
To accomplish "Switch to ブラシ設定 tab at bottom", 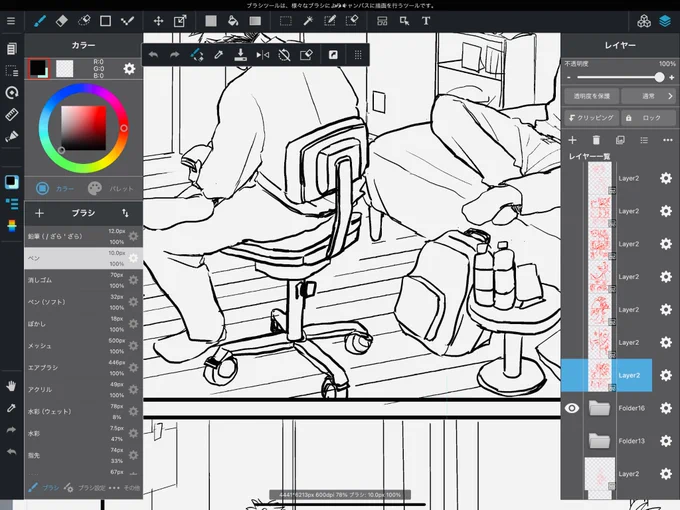I will 85,487.
